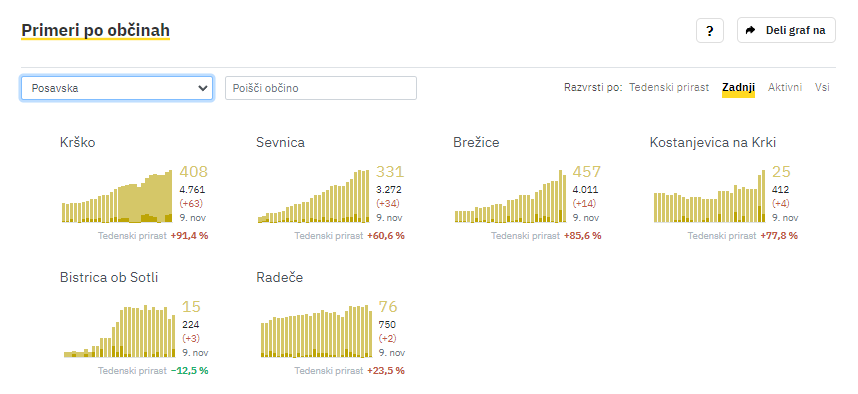Click the Deli graf na button
This screenshot has width=858, height=394.
tap(786, 31)
